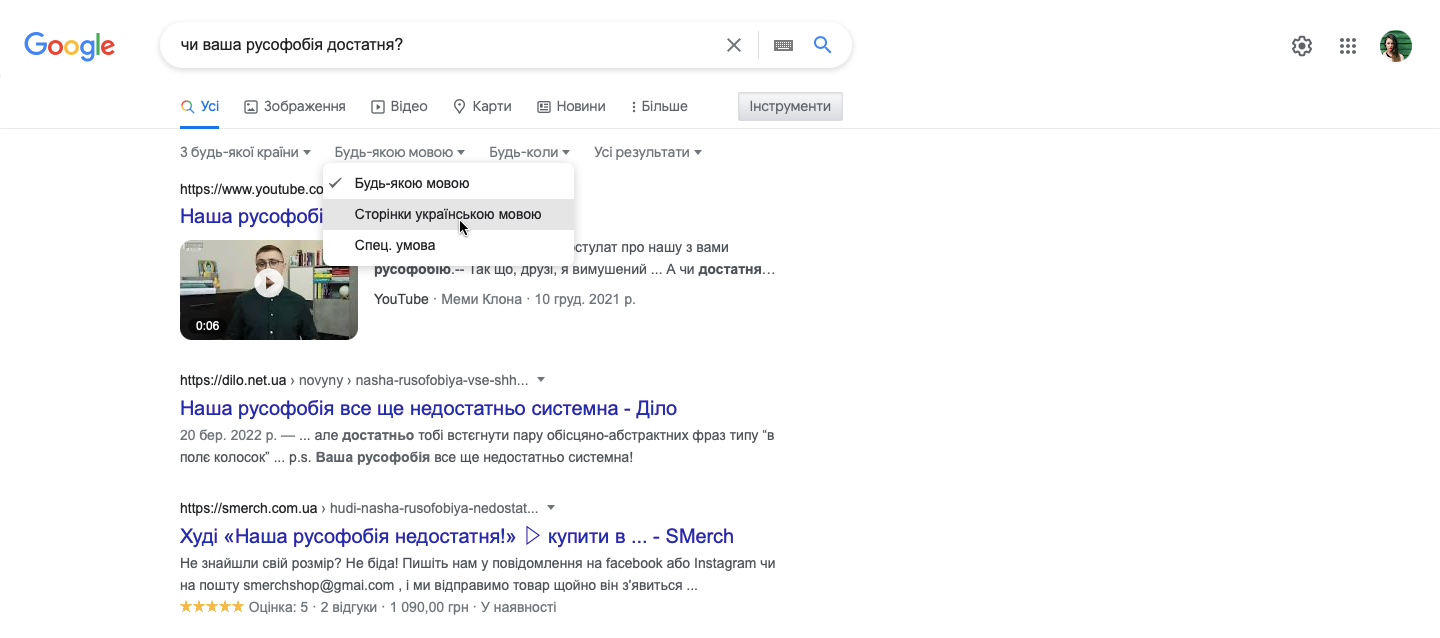Clear search query with the X icon
Screen dimensions: 1440x638
734,44
